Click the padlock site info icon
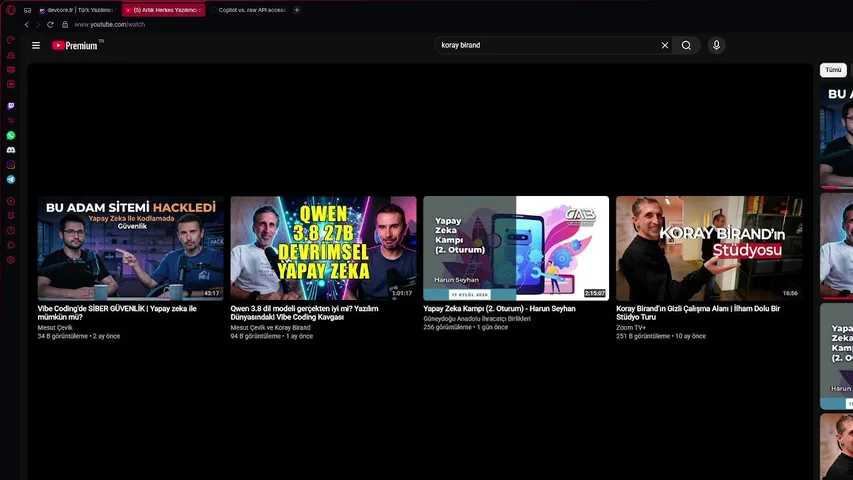 (65, 24)
